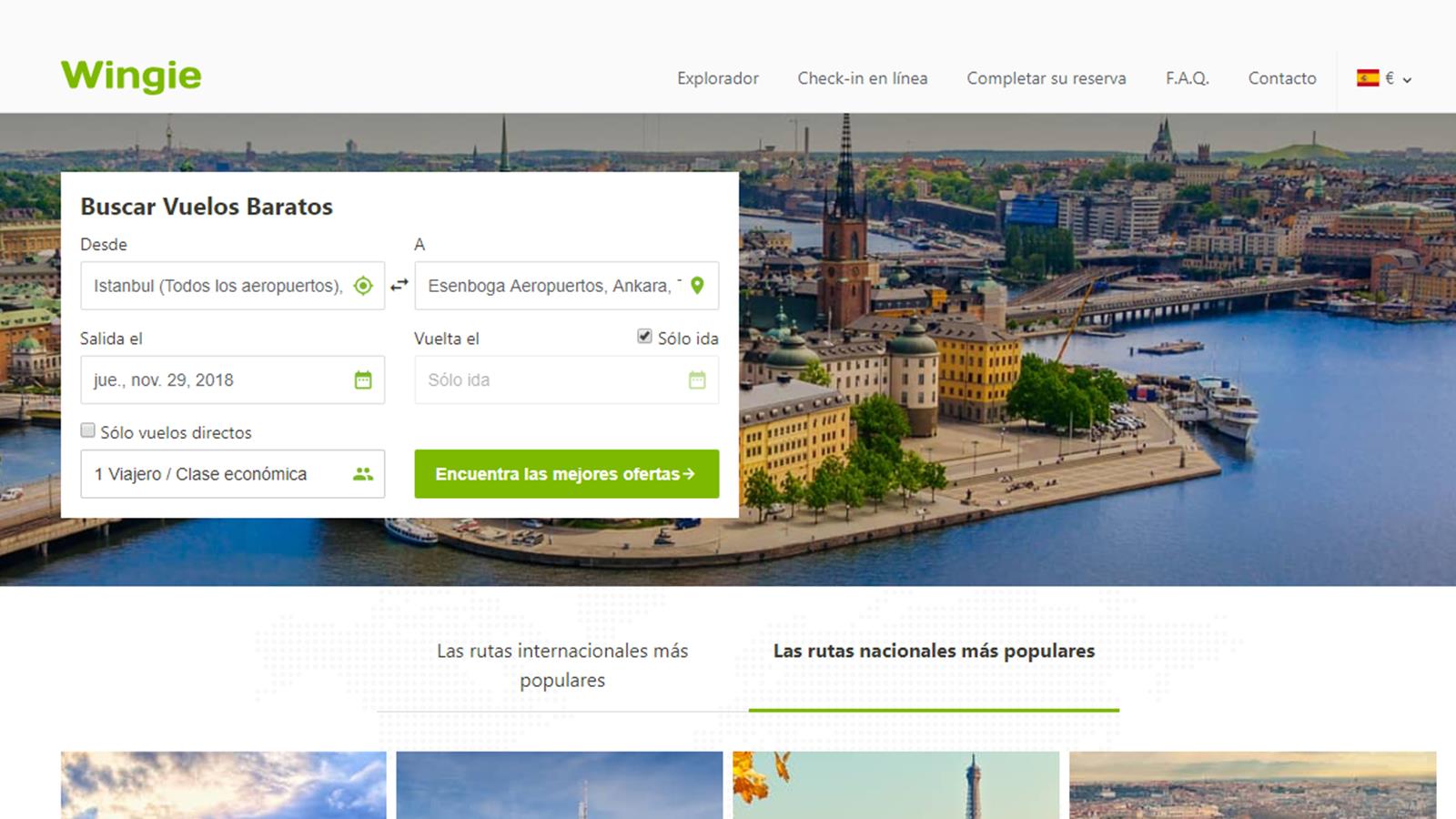1456x819 pixels.
Task: Open the return date calendar icon
Action: tap(697, 380)
